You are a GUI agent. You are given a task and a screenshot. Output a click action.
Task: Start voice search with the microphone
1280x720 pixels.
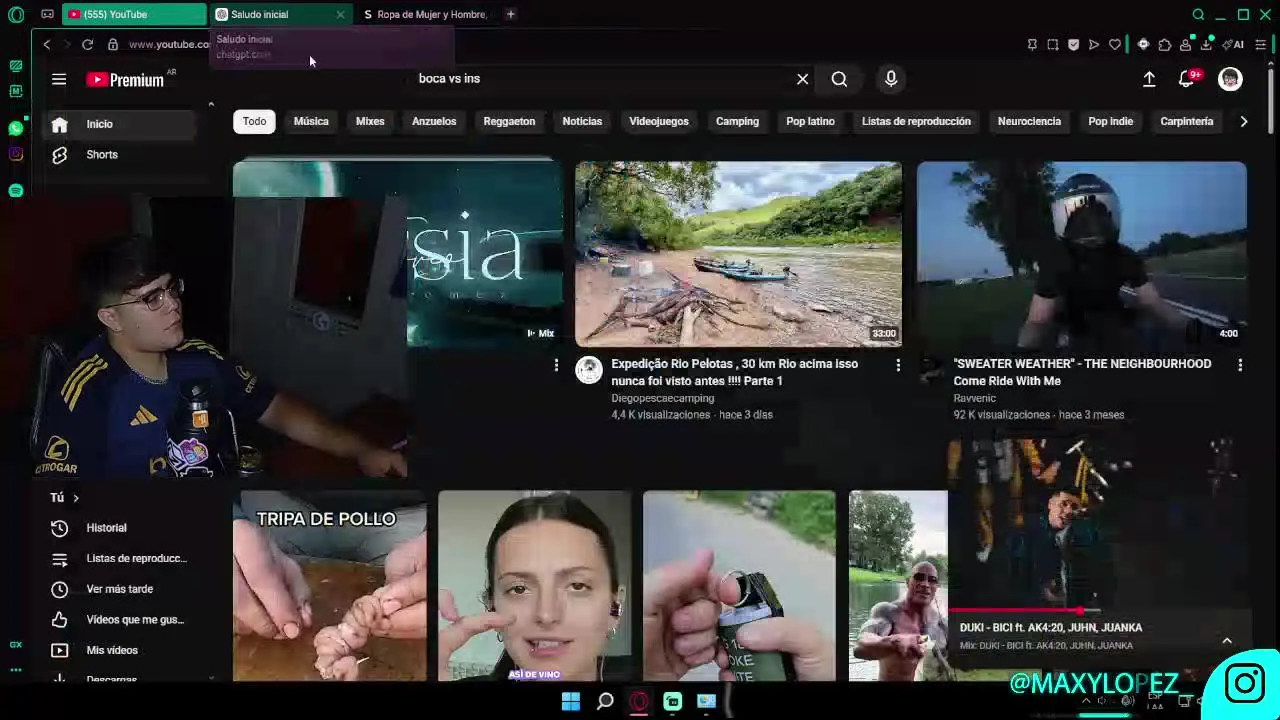tap(891, 79)
